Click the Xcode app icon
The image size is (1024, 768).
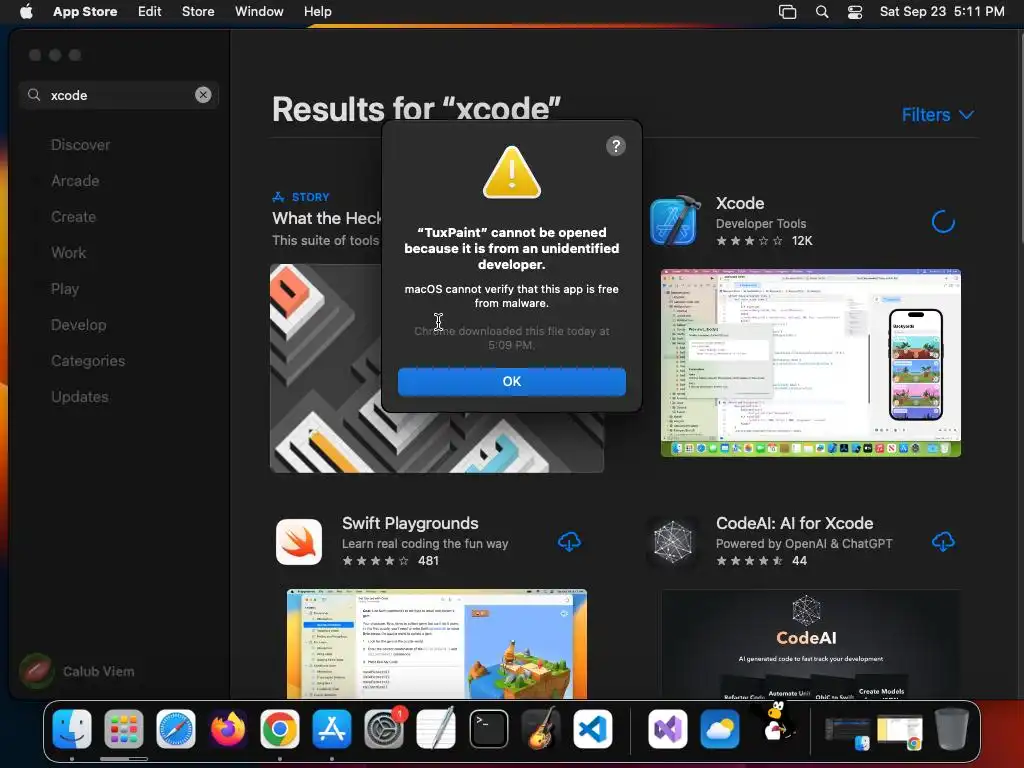tap(675, 220)
